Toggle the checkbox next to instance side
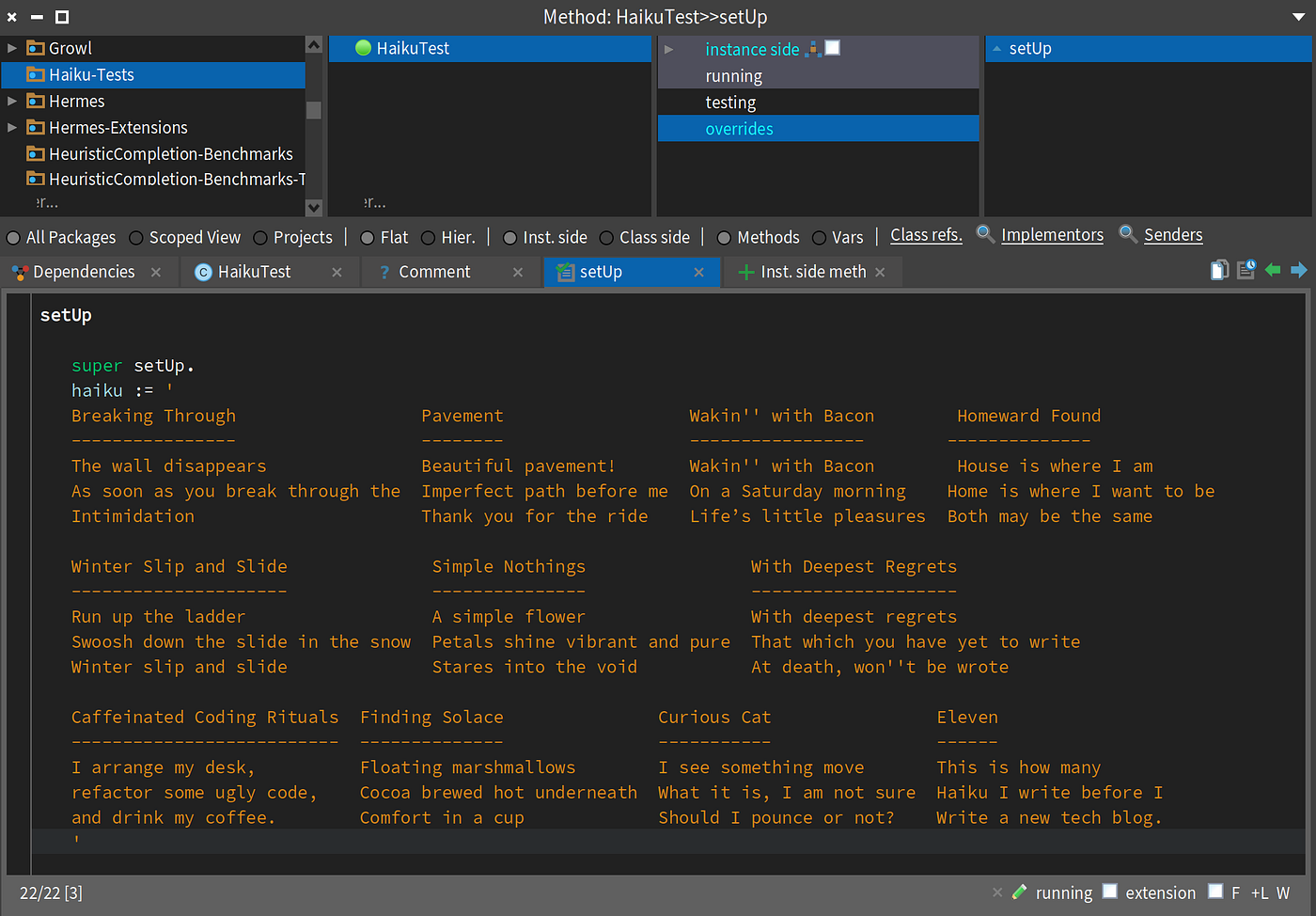This screenshot has height=916, width=1316. [833, 48]
